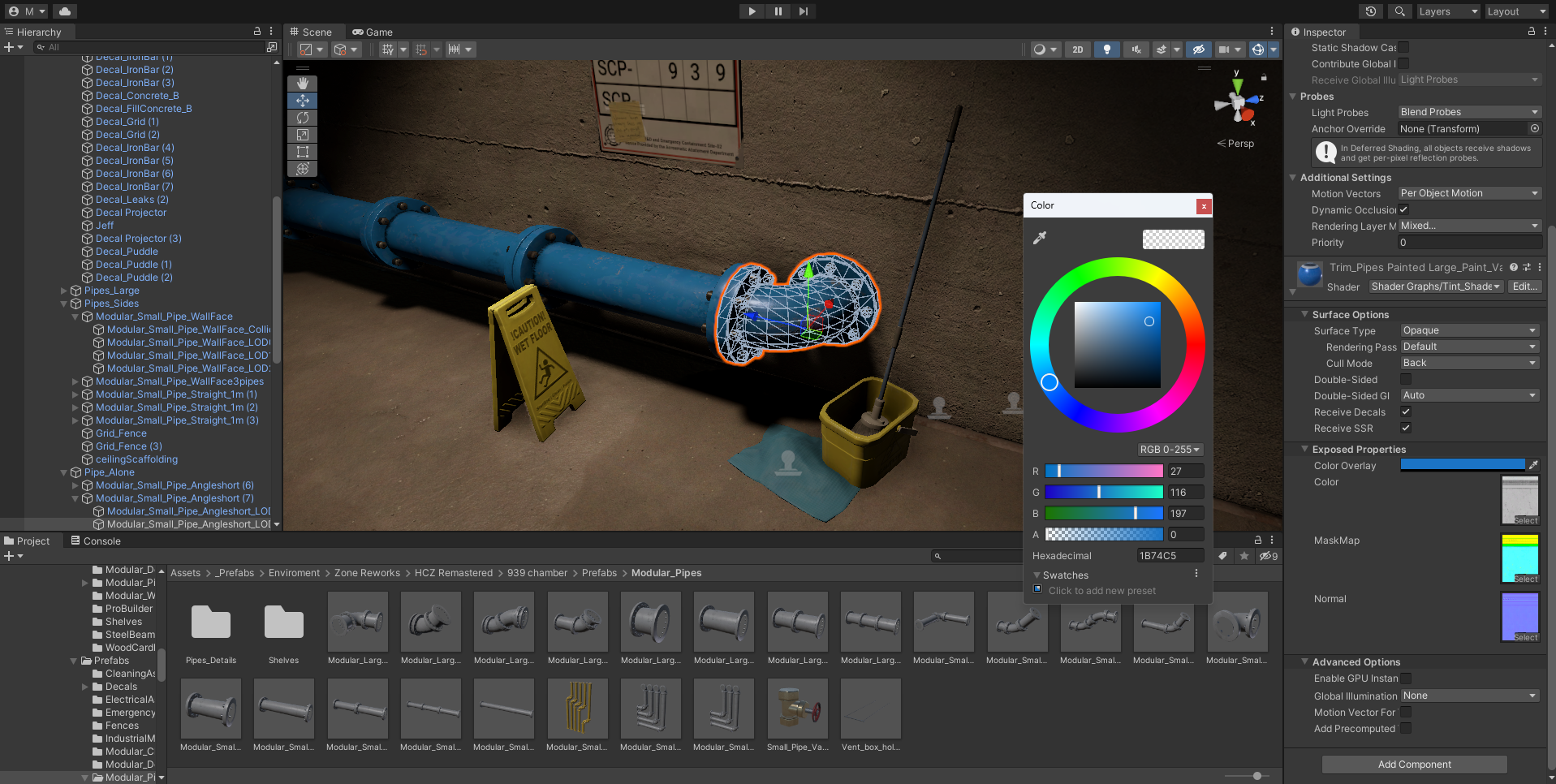Image resolution: width=1556 pixels, height=784 pixels.
Task: Open the Swatches options kebab menu
Action: [x=1196, y=574]
